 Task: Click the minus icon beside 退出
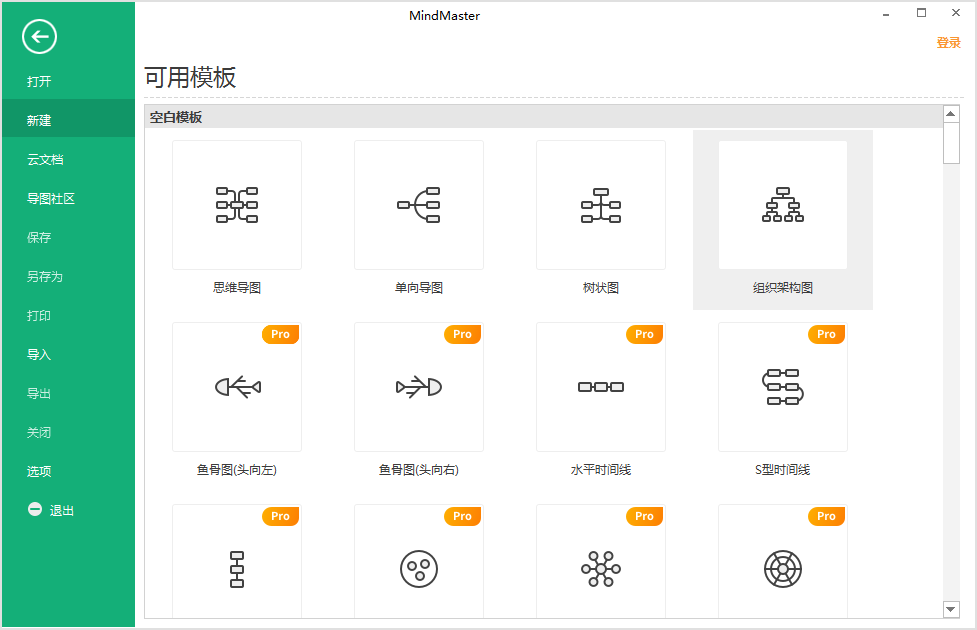pos(35,510)
